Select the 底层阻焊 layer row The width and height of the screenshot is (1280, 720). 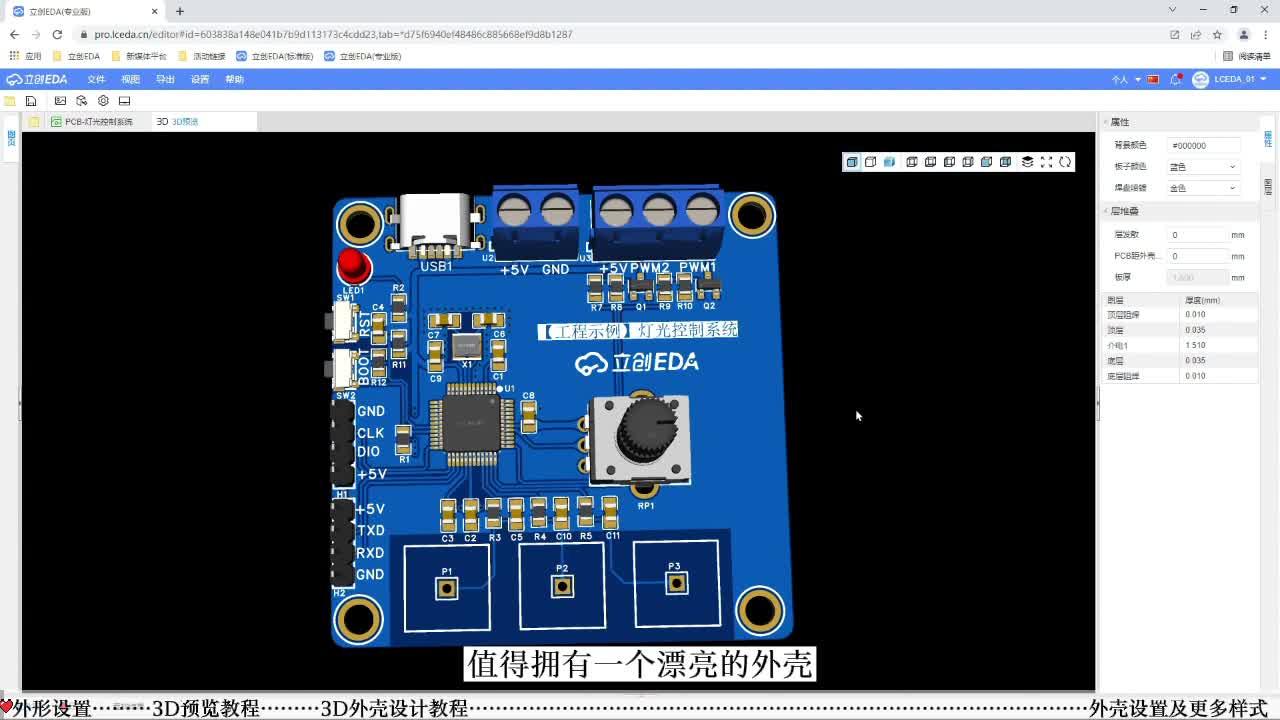point(1180,376)
